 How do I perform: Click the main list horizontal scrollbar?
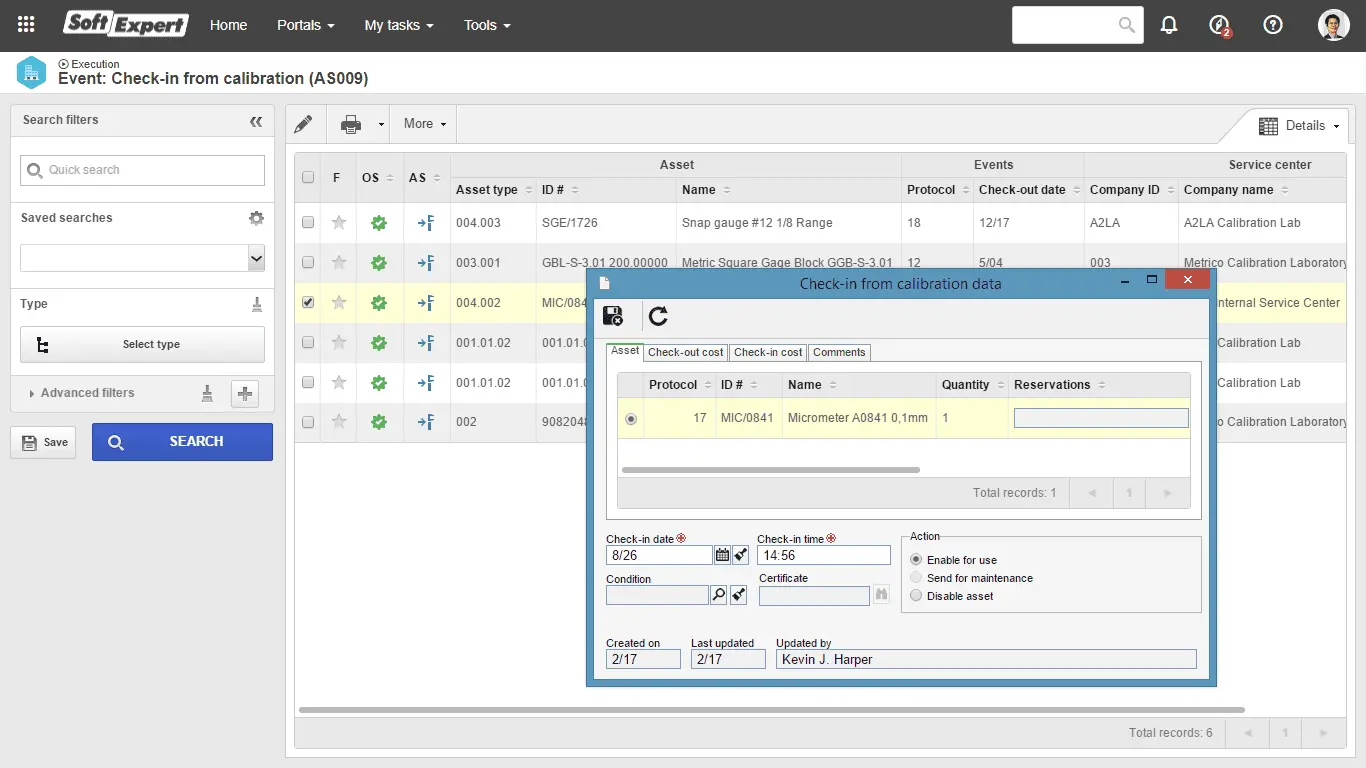tap(770, 710)
